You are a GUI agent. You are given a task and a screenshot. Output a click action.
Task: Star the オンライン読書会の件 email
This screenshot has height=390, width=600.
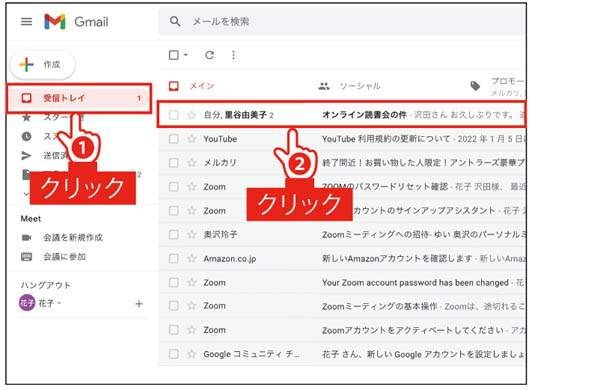click(192, 115)
